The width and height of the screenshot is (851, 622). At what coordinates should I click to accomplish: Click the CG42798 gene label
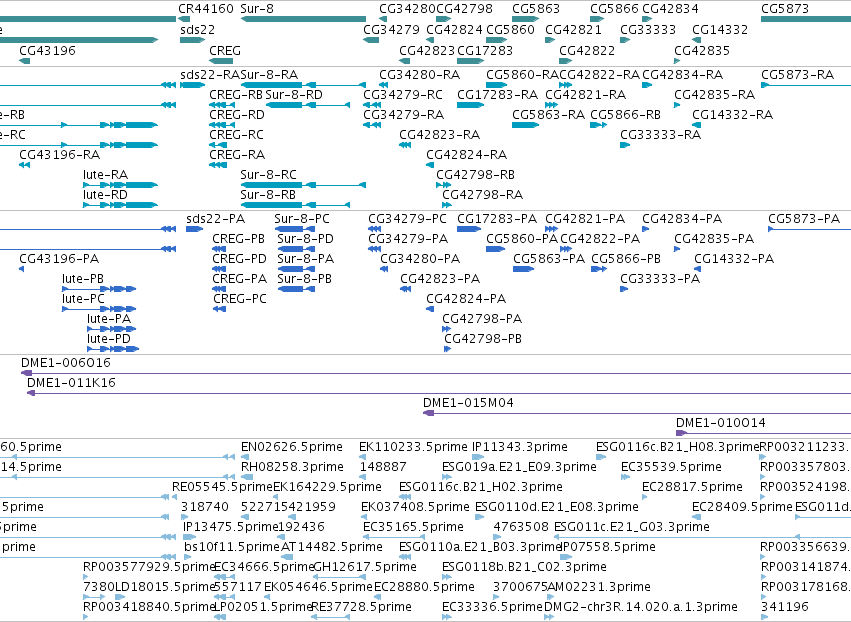click(465, 9)
